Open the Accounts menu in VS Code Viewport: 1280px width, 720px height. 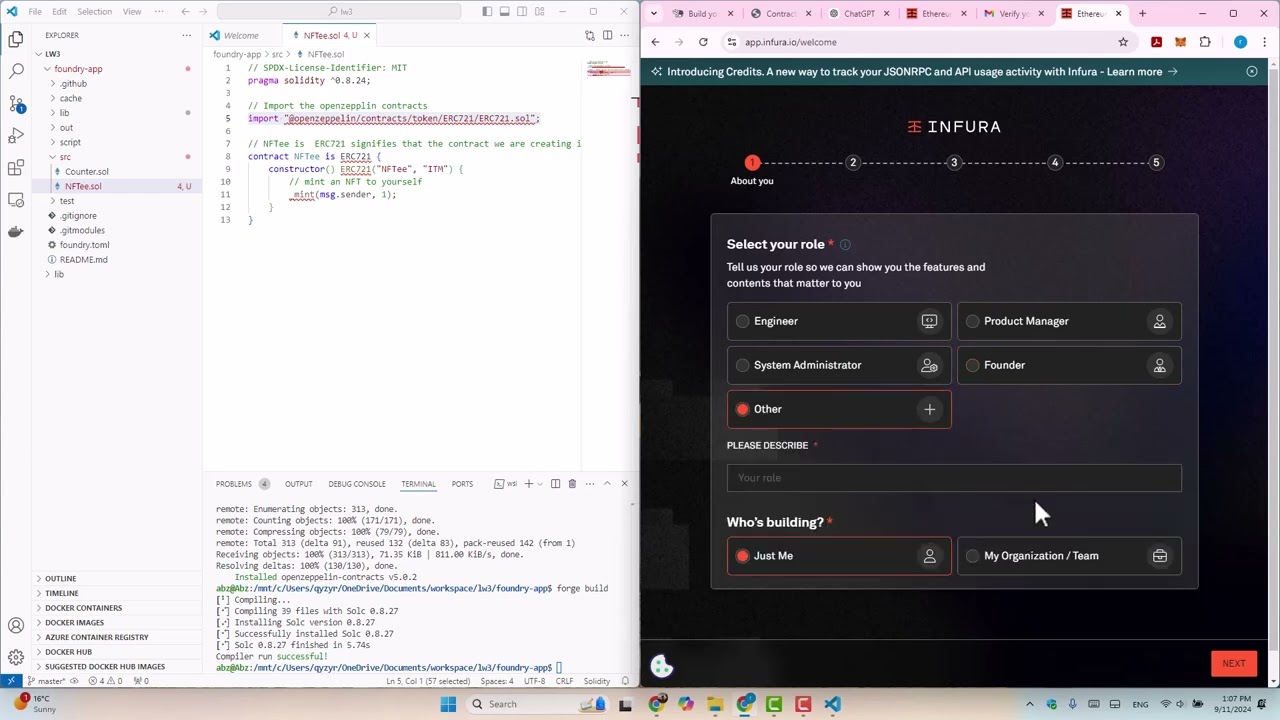[16, 626]
